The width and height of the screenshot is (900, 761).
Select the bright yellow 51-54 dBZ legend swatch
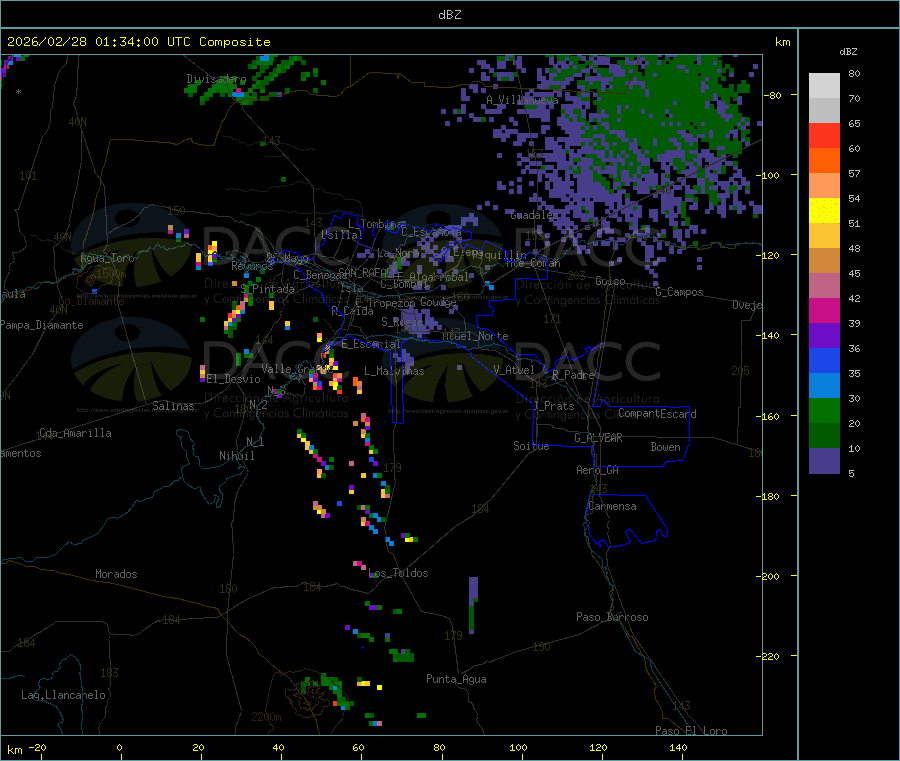pos(824,211)
